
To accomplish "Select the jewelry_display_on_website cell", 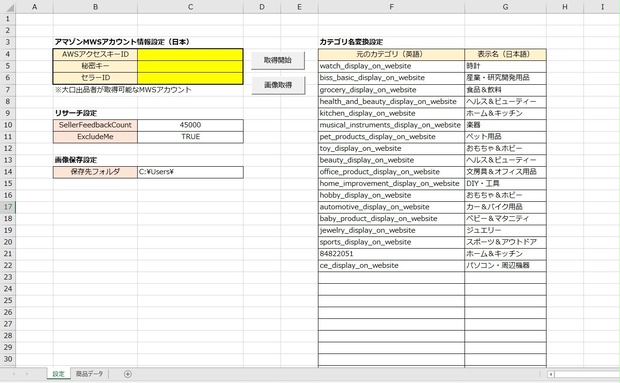I will coord(391,230).
